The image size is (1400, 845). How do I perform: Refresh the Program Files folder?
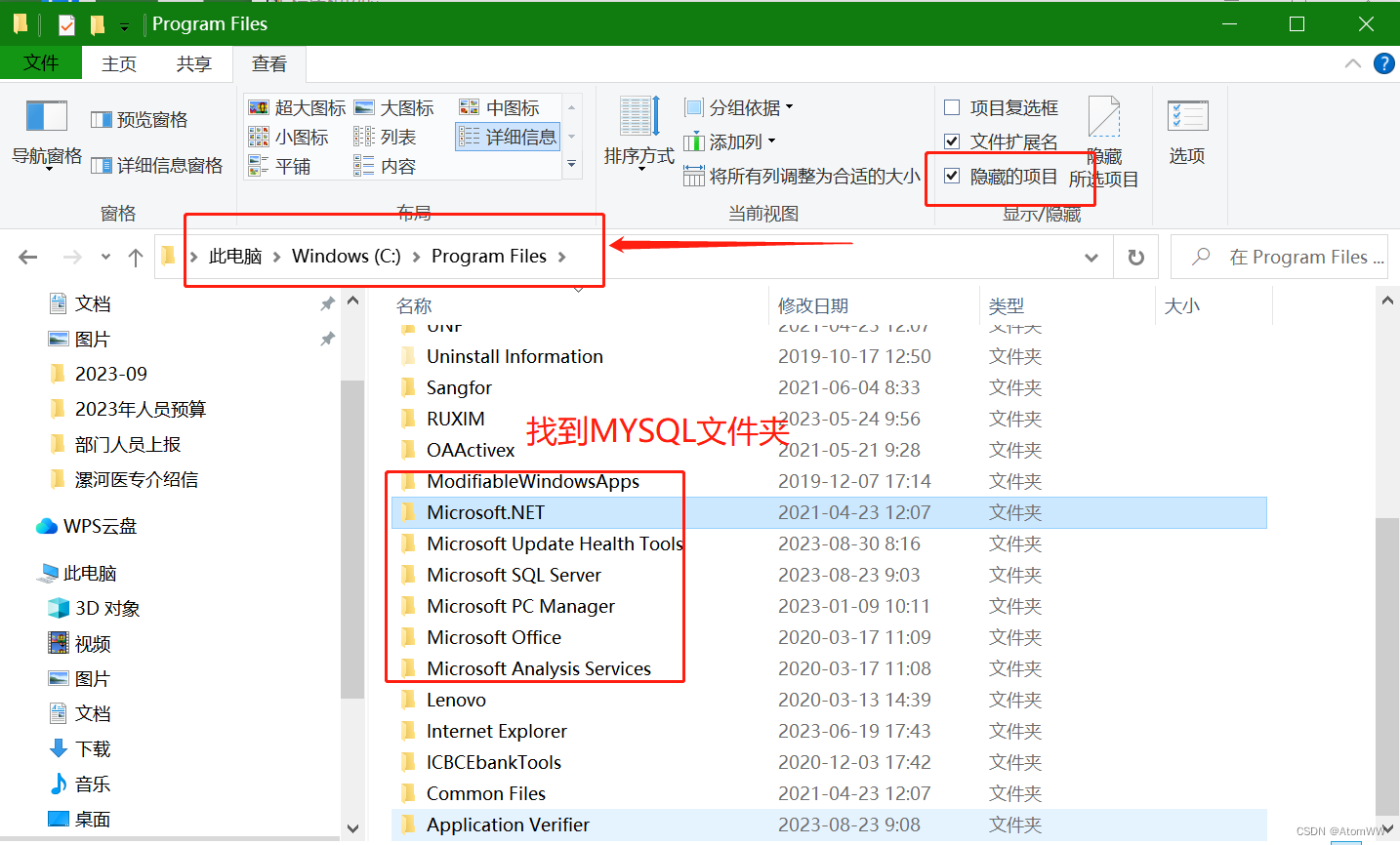tap(1135, 258)
